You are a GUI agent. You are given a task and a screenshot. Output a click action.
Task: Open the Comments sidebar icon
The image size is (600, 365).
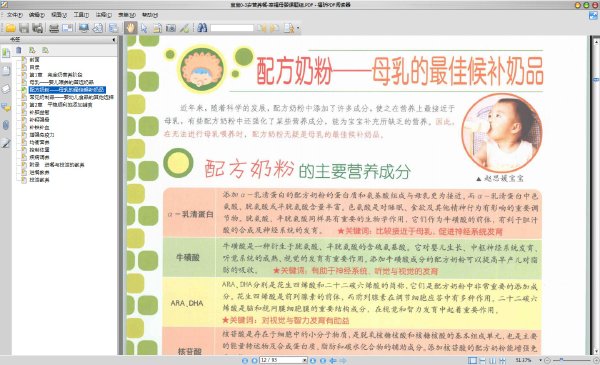coord(6,108)
